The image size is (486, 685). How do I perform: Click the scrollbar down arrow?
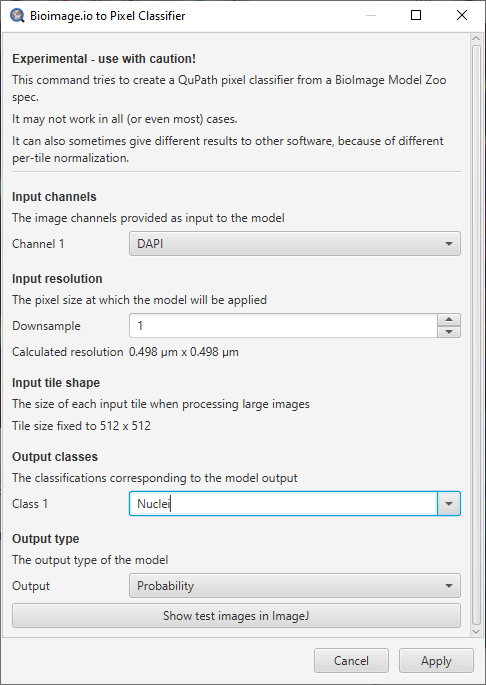(x=476, y=632)
